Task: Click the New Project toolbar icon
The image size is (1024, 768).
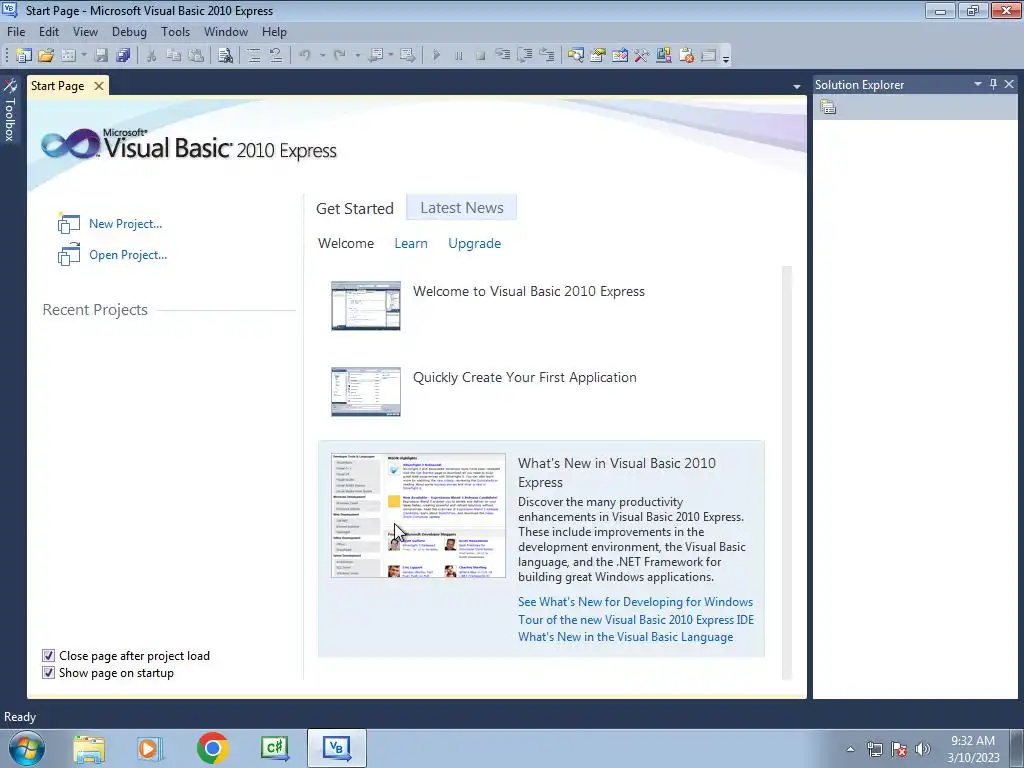Action: point(24,56)
